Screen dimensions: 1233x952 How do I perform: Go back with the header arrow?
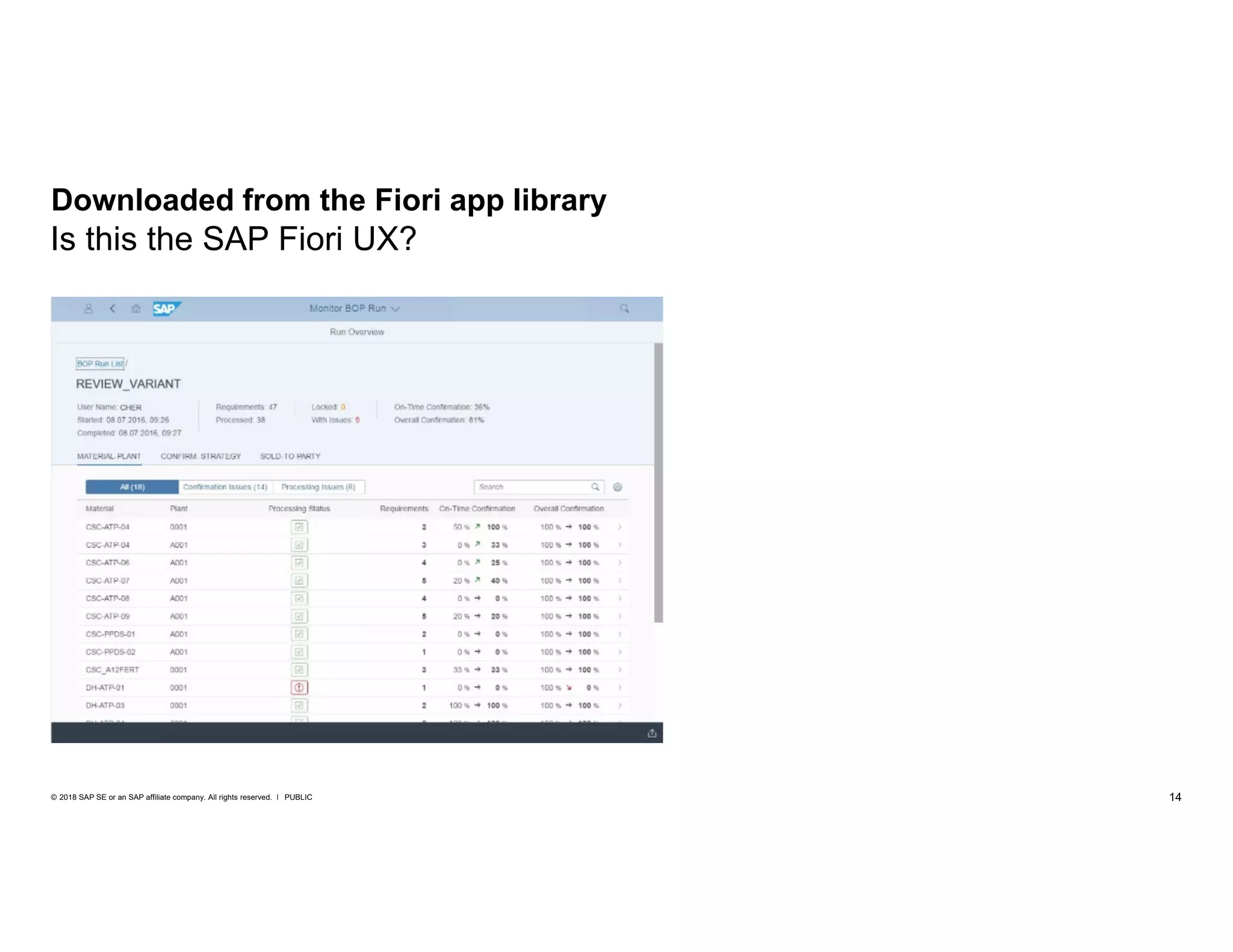pos(113,309)
